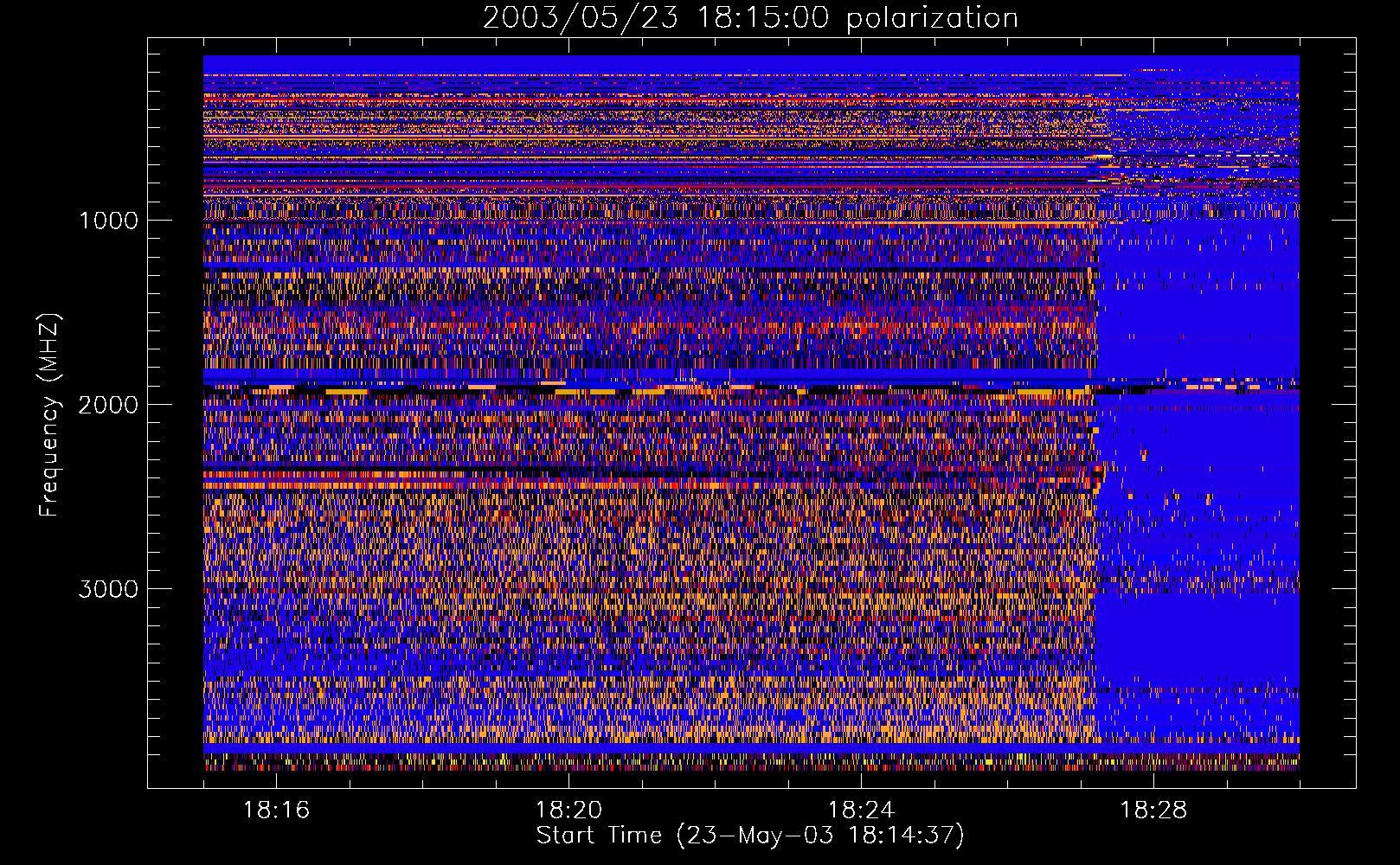Click the 18:20 time tick label
The image size is (1400, 865).
(x=568, y=810)
